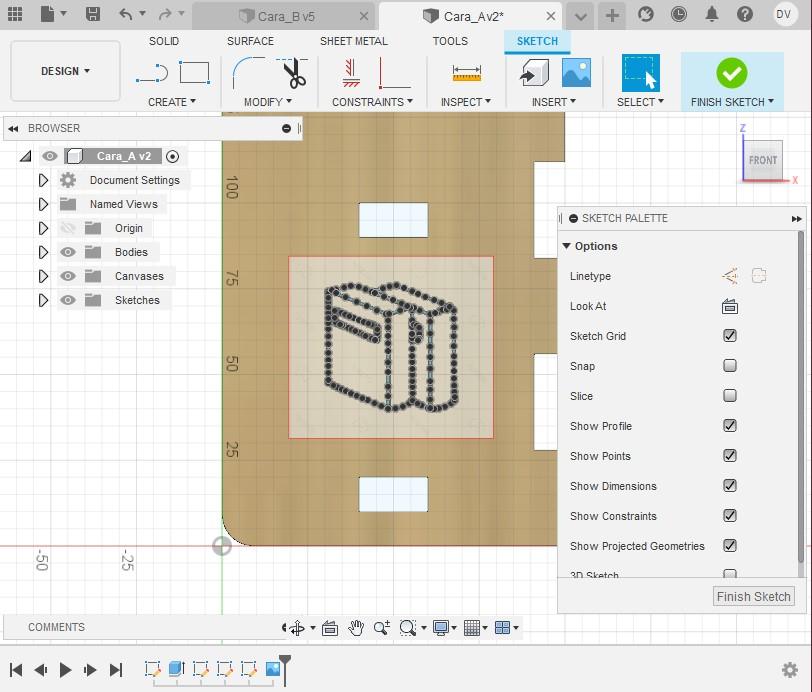This screenshot has width=812, height=692.
Task: Open the Help question mark
Action: click(745, 15)
